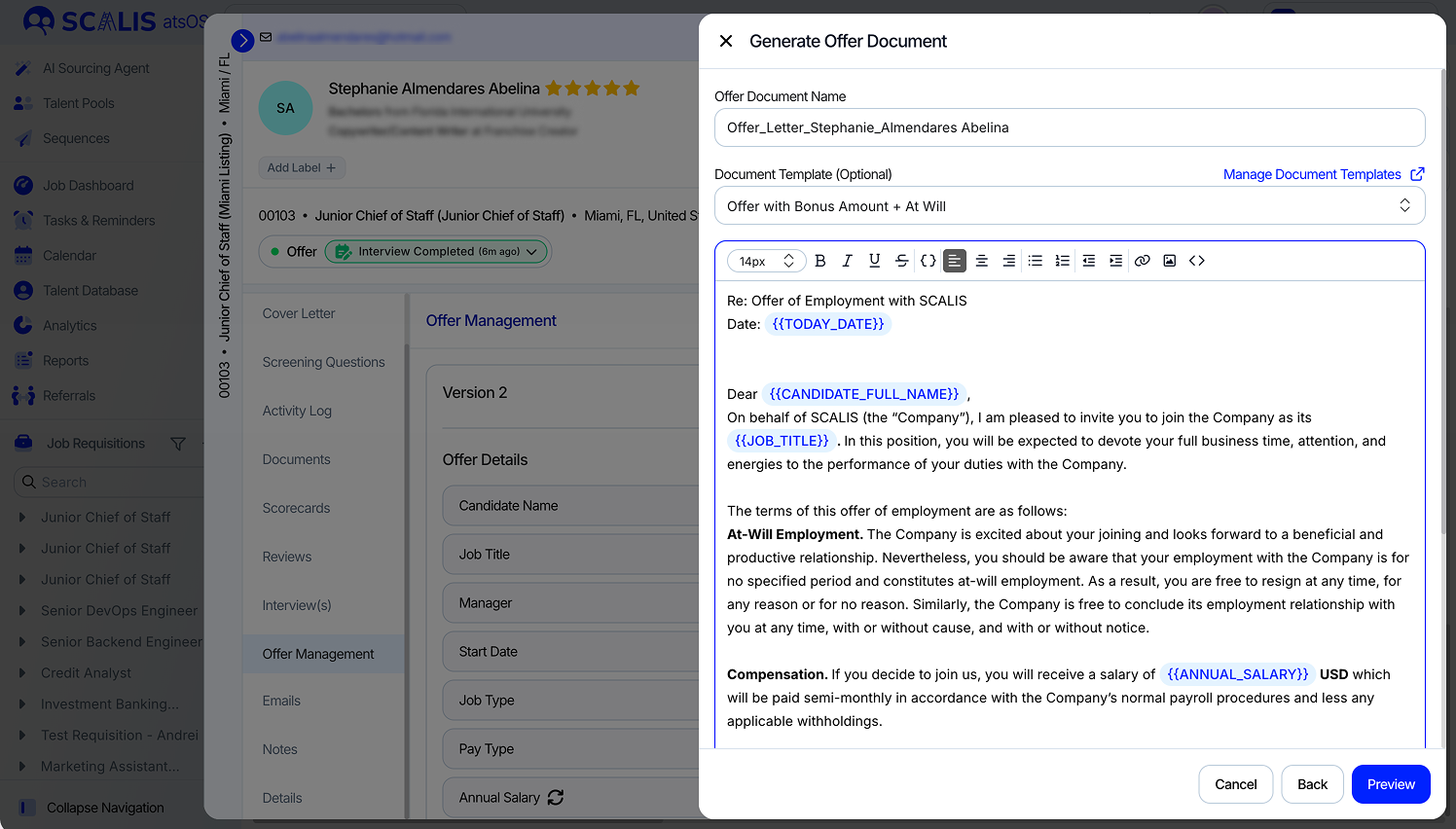Toggle bold formatting in editor toolbar
Image resolution: width=1456 pixels, height=829 pixels.
tap(820, 261)
